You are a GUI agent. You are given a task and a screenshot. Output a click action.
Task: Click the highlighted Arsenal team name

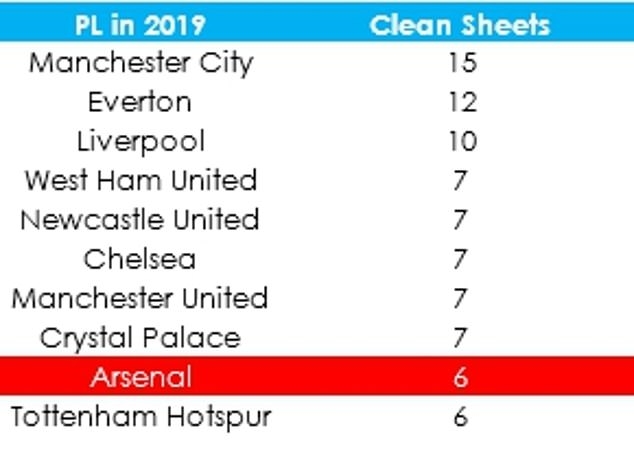pyautogui.click(x=140, y=377)
